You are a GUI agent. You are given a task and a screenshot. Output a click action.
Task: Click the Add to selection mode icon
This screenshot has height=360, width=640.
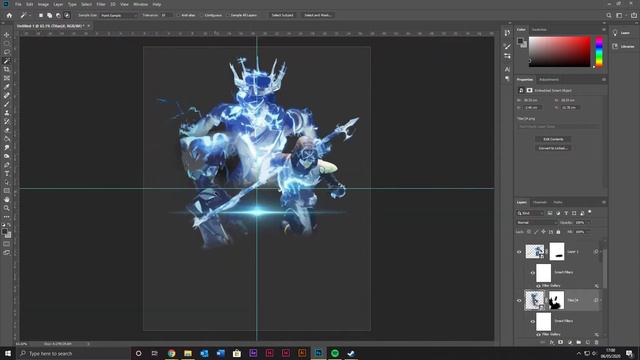point(49,15)
